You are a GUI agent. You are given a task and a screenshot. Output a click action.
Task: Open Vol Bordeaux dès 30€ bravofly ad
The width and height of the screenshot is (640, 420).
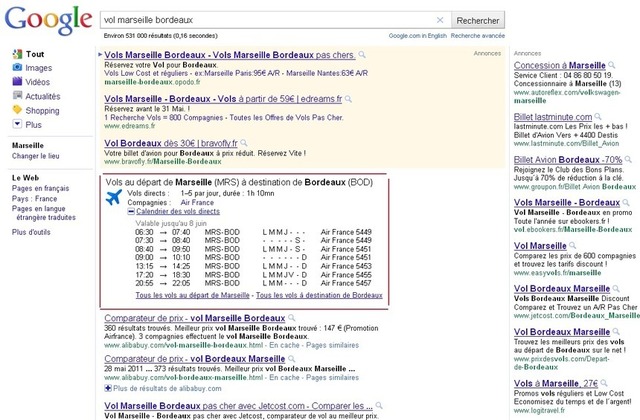pos(171,143)
